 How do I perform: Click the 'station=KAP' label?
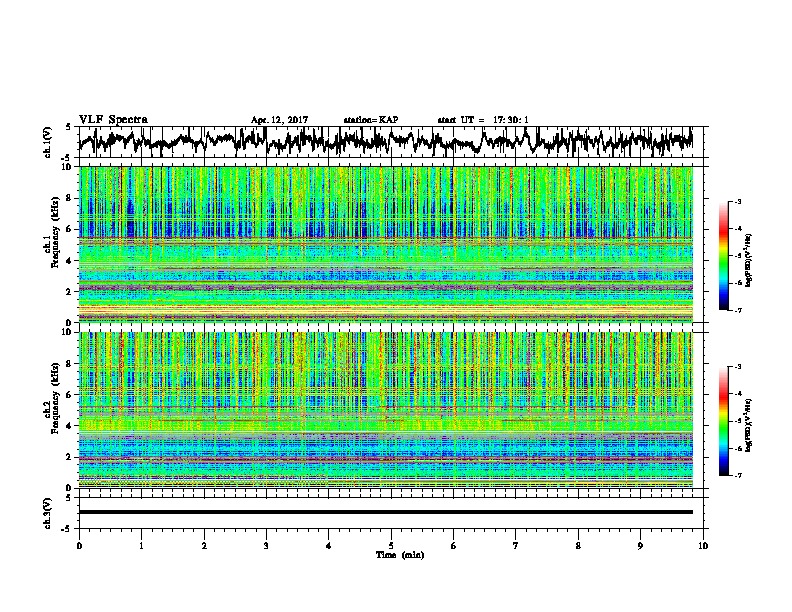371,120
